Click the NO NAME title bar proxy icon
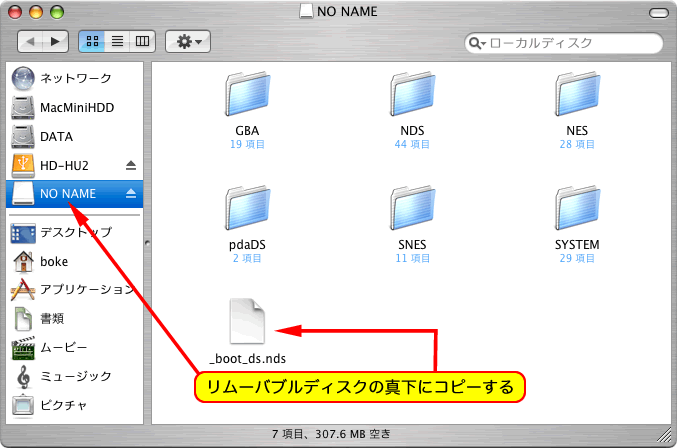Image resolution: width=677 pixels, height=448 pixels. point(306,11)
